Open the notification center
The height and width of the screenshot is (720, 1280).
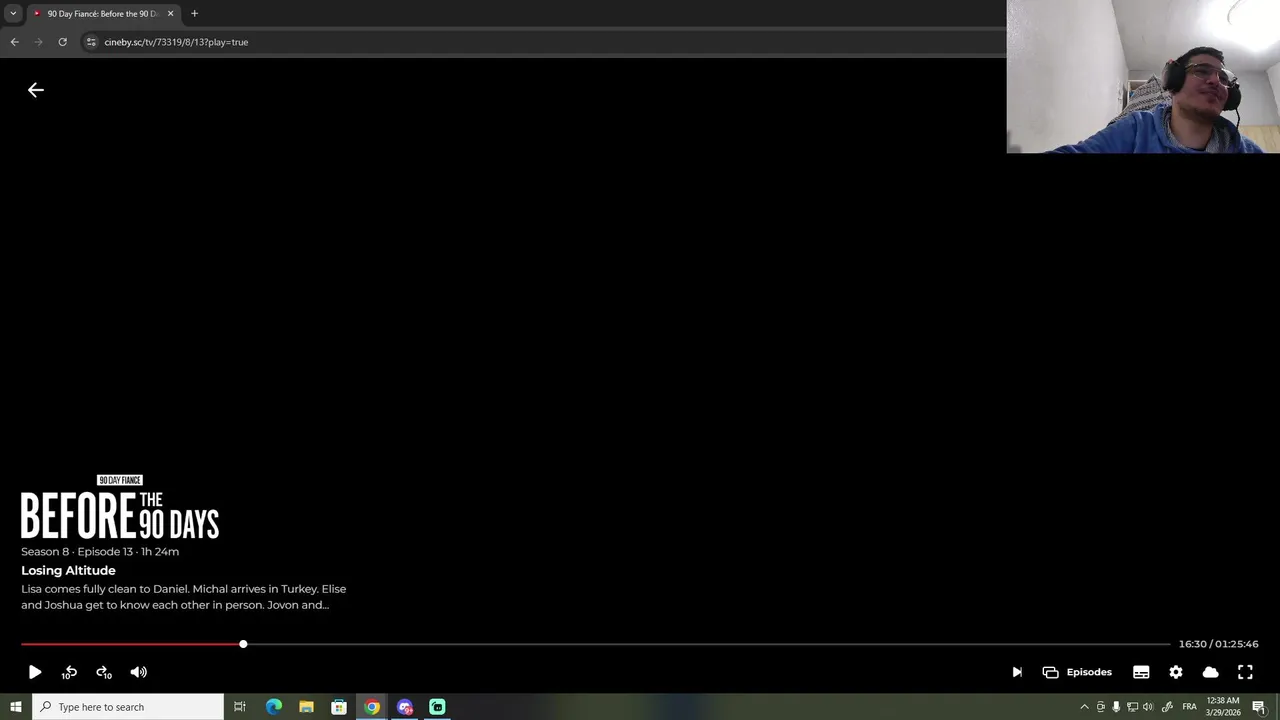[x=1259, y=707]
